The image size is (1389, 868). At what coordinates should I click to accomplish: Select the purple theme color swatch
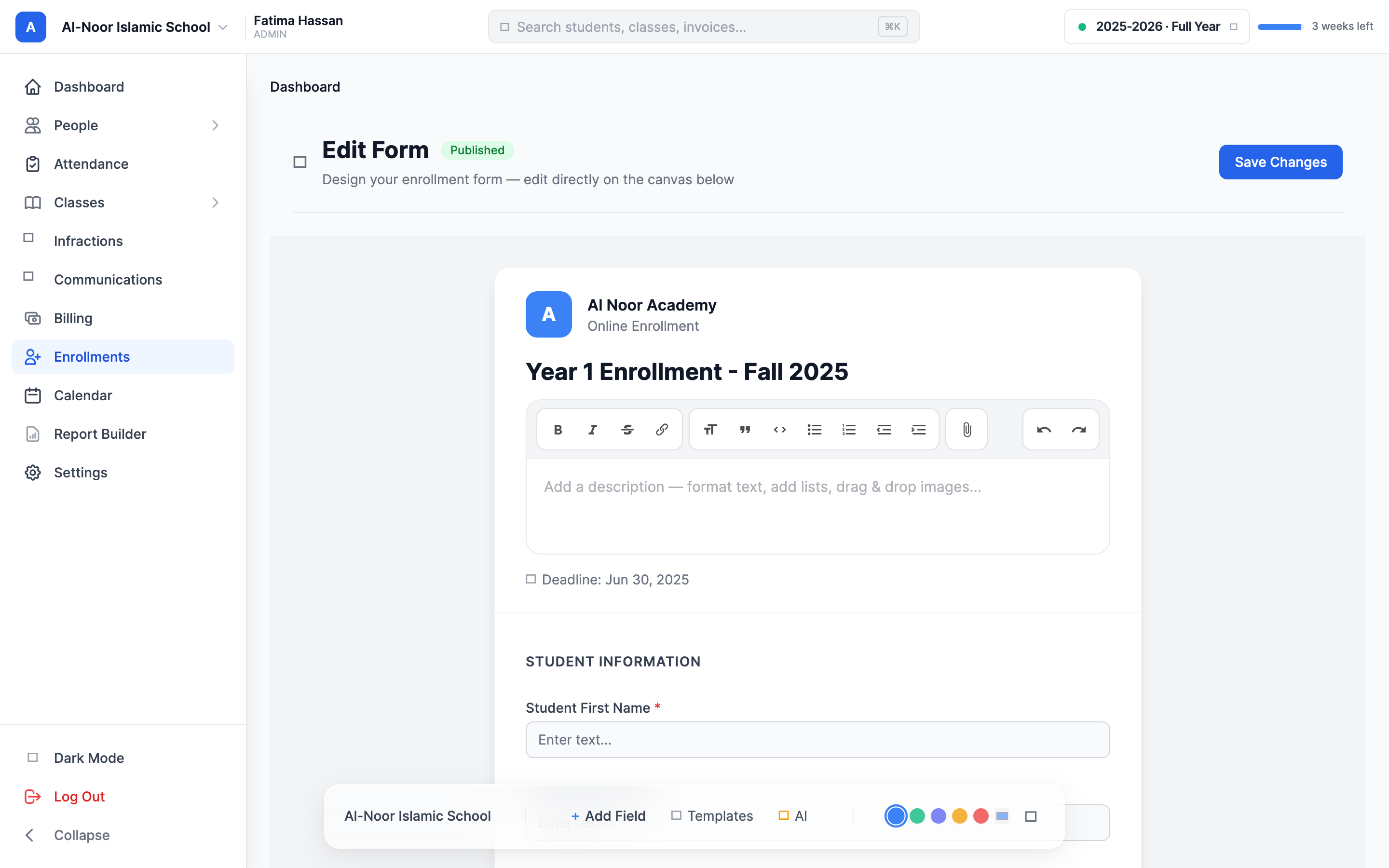[939, 816]
